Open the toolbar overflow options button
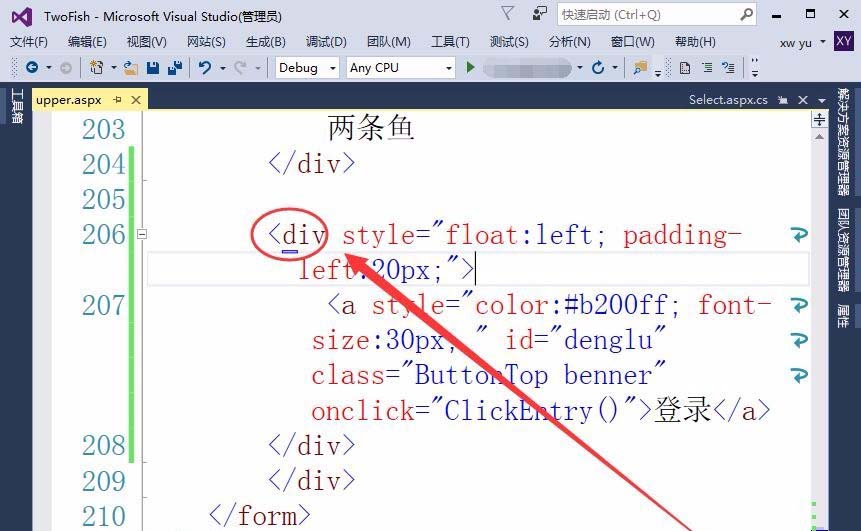The width and height of the screenshot is (861, 531). (x=755, y=68)
